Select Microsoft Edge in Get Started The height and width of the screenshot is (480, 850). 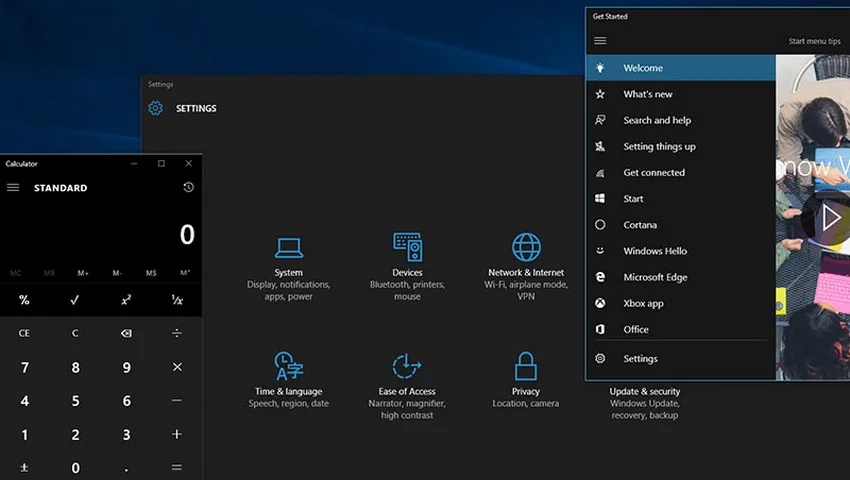tap(681, 277)
